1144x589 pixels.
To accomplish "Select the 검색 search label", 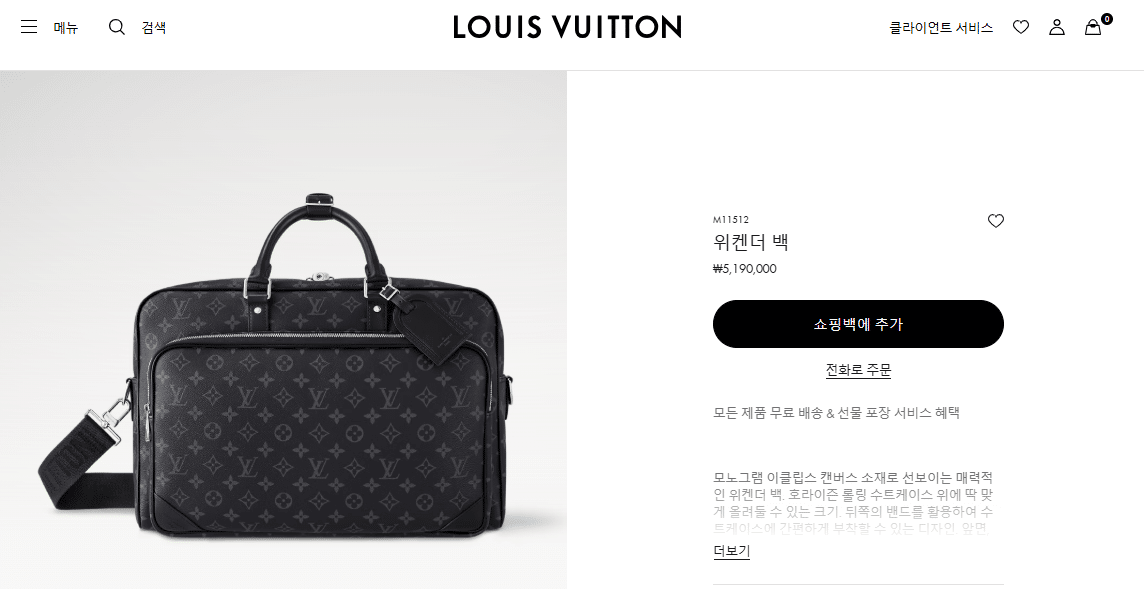I will [154, 28].
